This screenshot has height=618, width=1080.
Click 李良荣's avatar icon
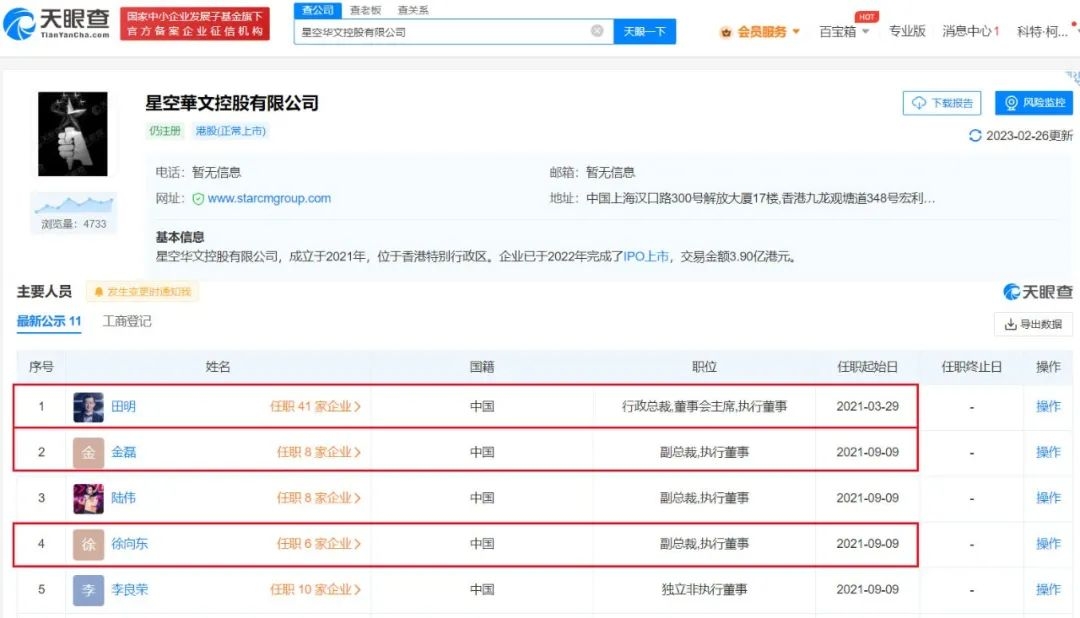tap(88, 590)
